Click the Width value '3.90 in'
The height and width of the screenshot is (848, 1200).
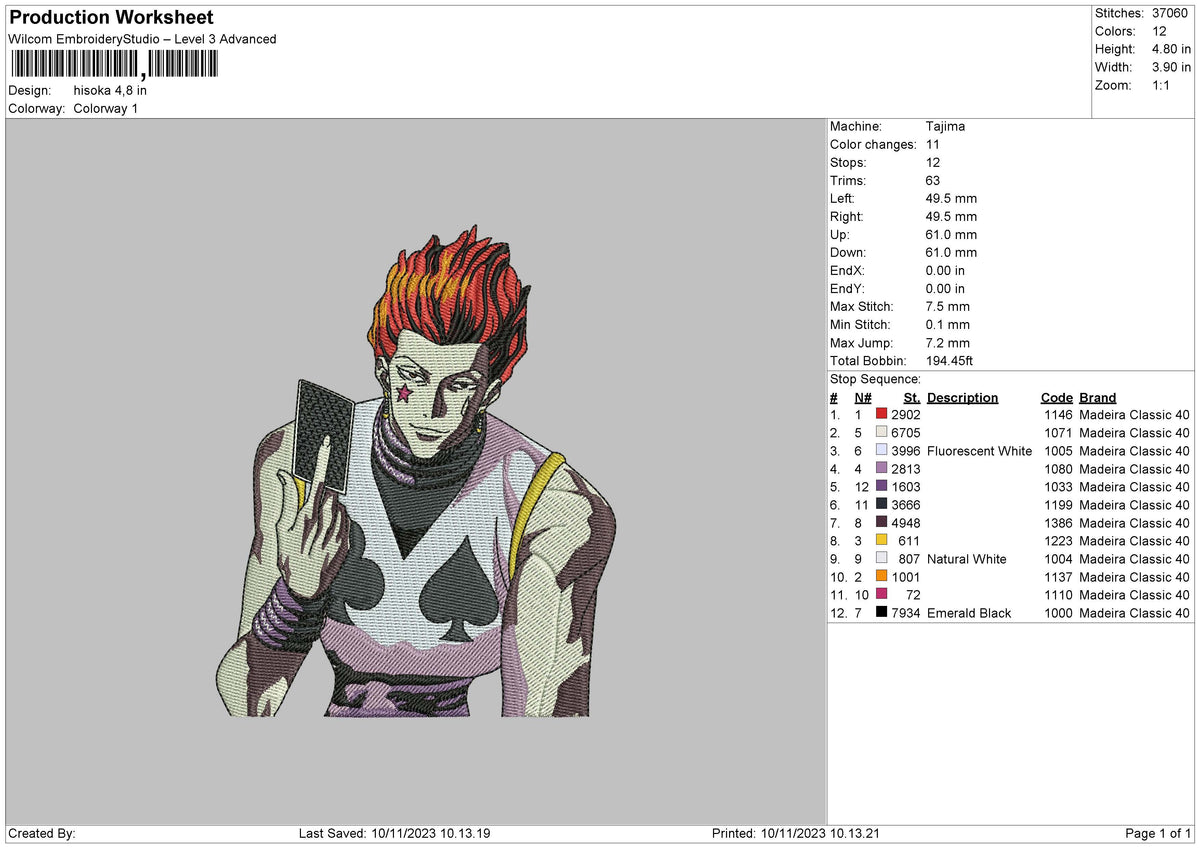click(x=1171, y=67)
